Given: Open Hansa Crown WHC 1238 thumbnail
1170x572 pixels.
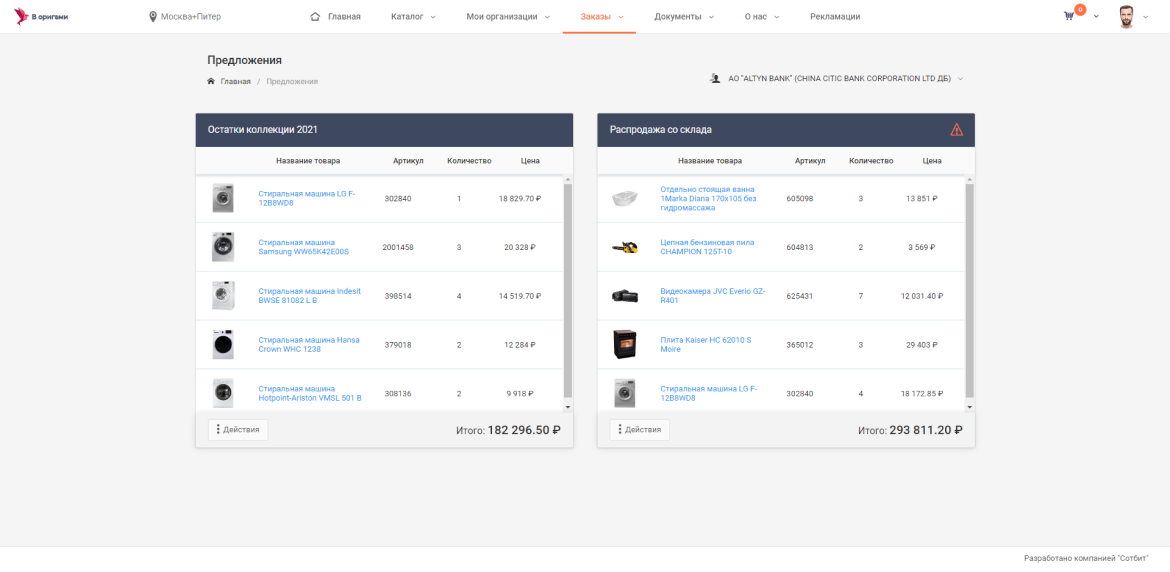Looking at the screenshot, I should pyautogui.click(x=222, y=345).
